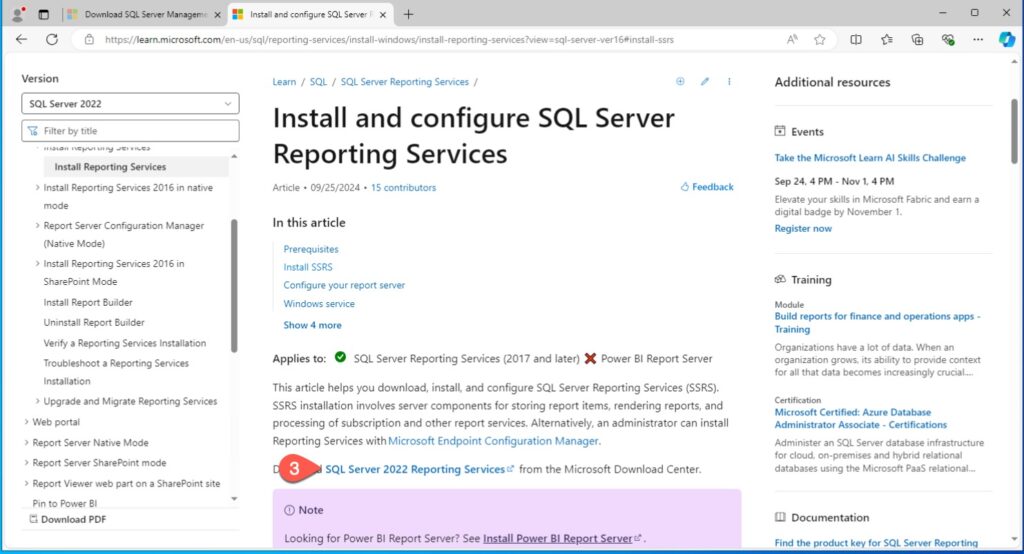Expand the Web portal tree node
The height and width of the screenshot is (554, 1024).
(27, 422)
